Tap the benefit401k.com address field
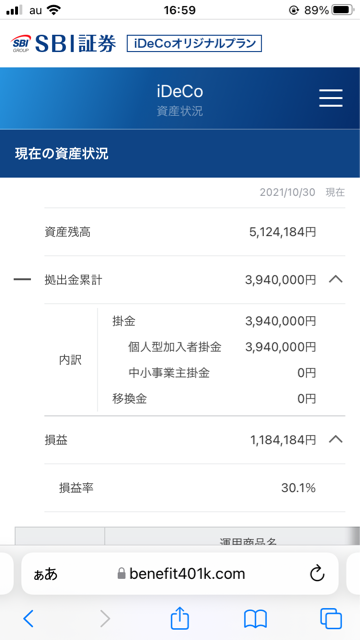Image resolution: width=360 pixels, height=640 pixels. pyautogui.click(x=180, y=573)
